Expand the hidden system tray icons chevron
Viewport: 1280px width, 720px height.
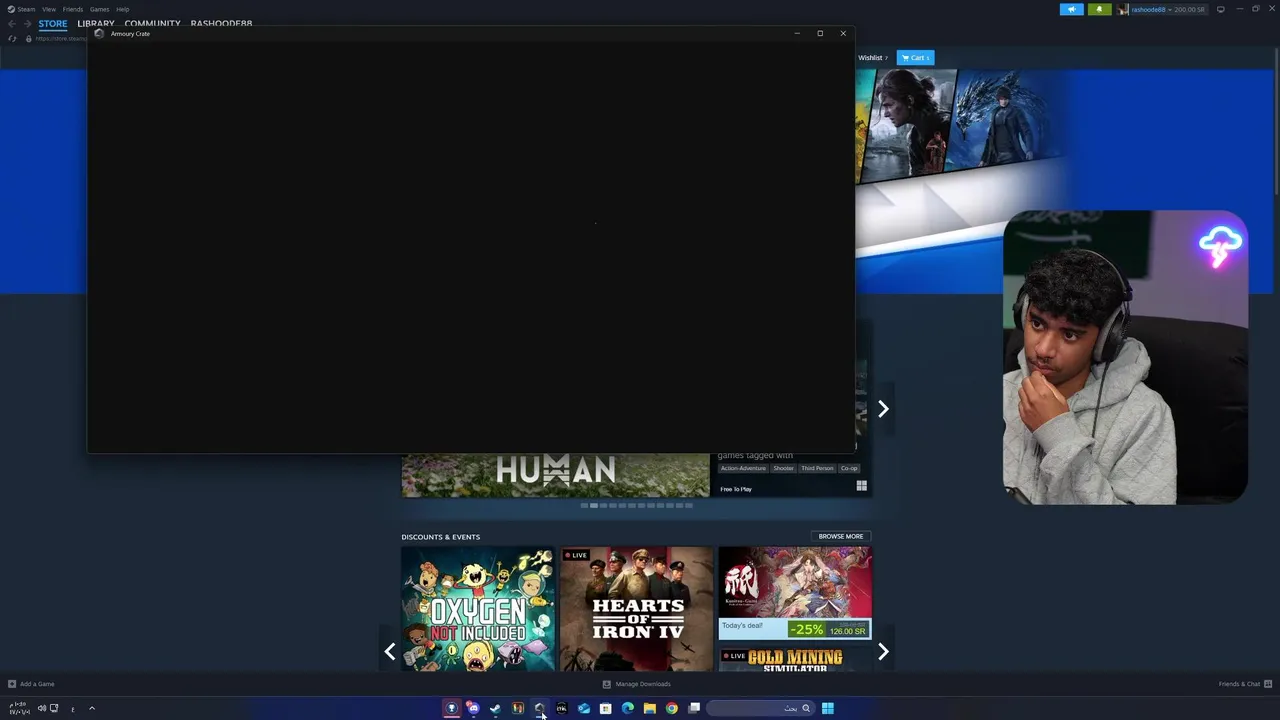(x=91, y=708)
